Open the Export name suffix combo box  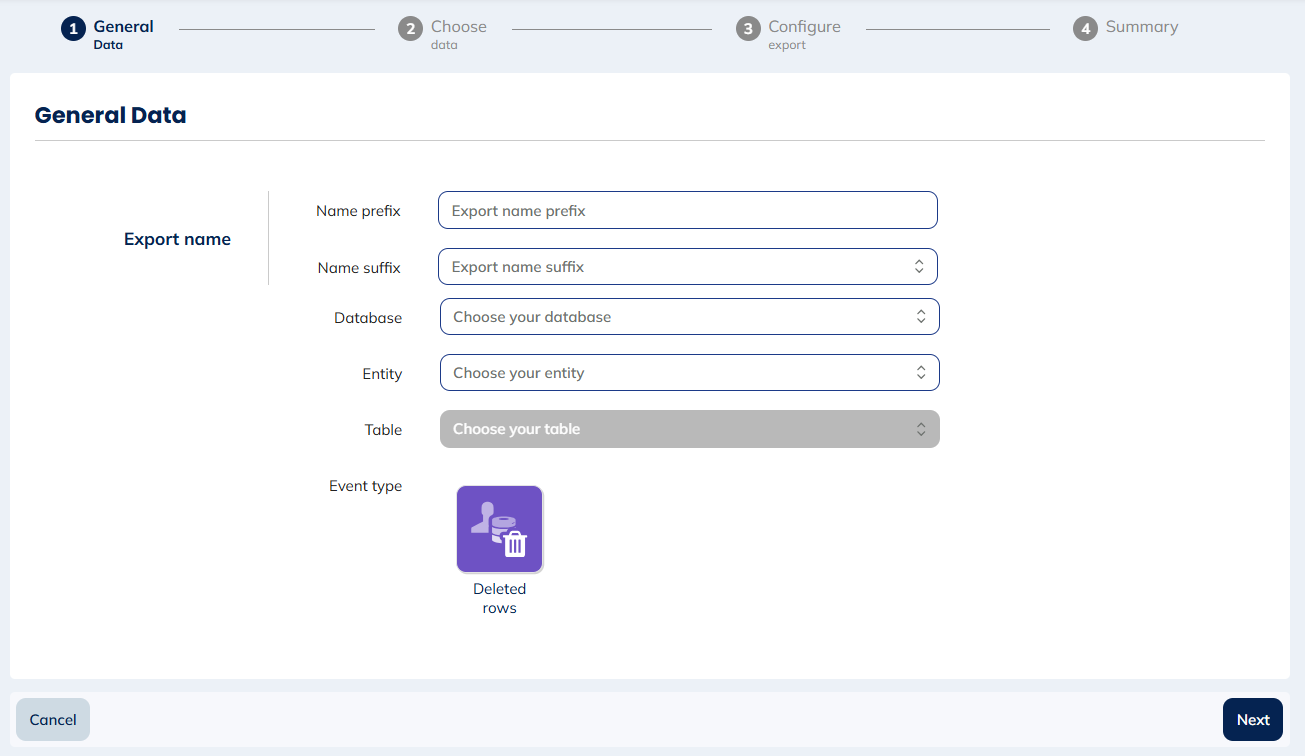coord(670,267)
